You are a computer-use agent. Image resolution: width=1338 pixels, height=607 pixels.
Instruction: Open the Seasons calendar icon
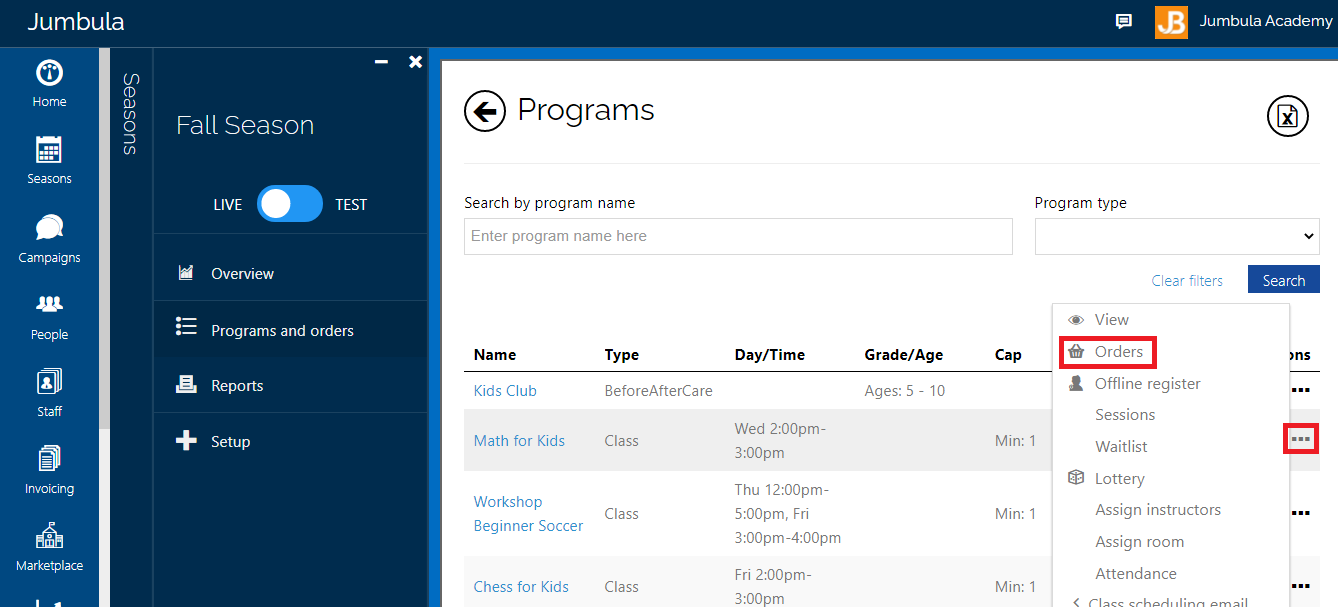click(x=49, y=150)
